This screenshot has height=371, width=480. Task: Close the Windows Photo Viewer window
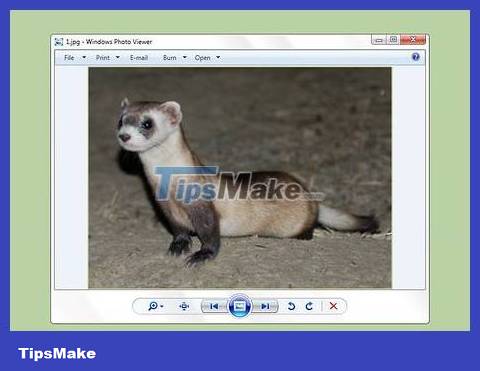[413, 40]
